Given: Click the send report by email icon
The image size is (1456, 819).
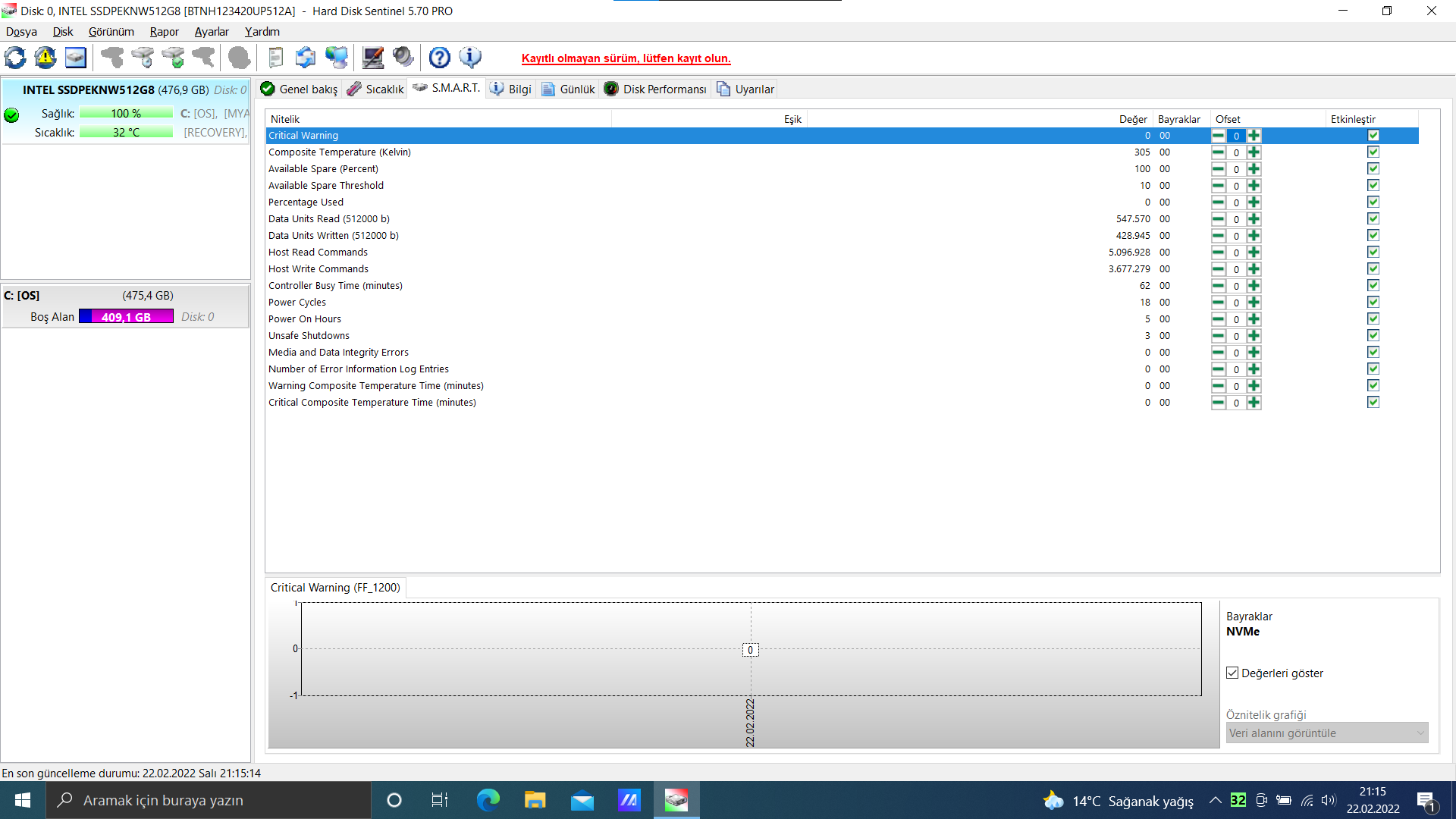Looking at the screenshot, I should point(306,58).
